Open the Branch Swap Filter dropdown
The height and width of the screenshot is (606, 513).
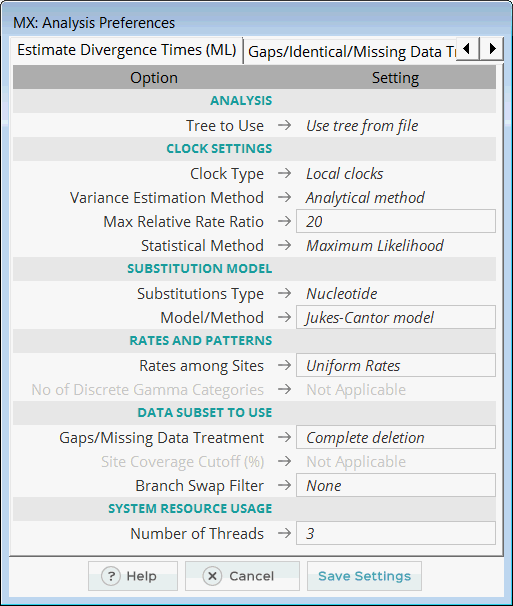pos(396,485)
